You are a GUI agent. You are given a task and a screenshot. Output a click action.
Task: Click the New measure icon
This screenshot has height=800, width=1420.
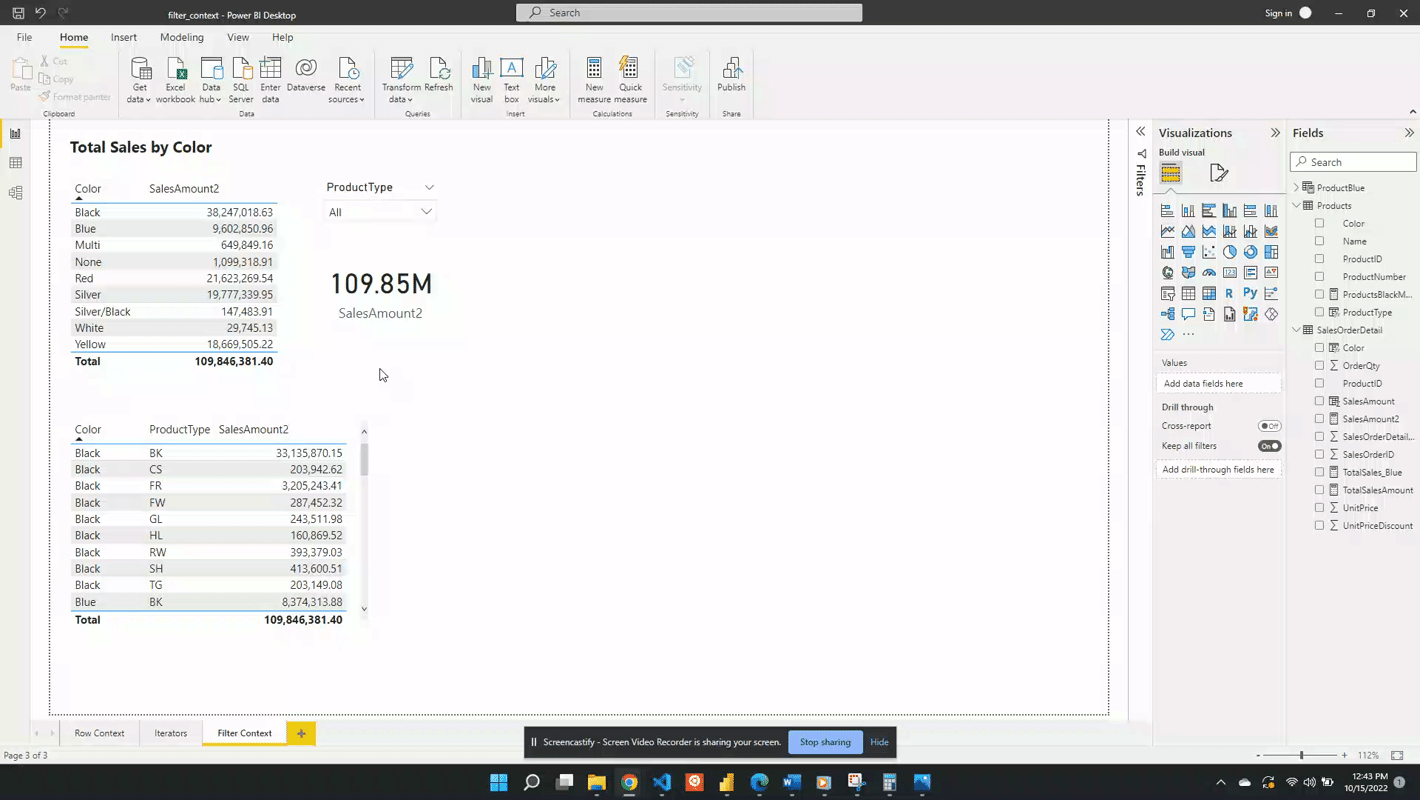pos(594,70)
